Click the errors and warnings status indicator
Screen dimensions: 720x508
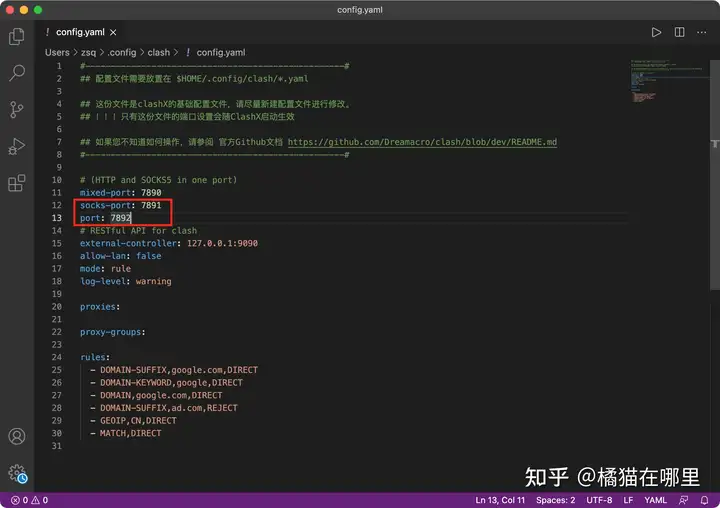pos(29,500)
